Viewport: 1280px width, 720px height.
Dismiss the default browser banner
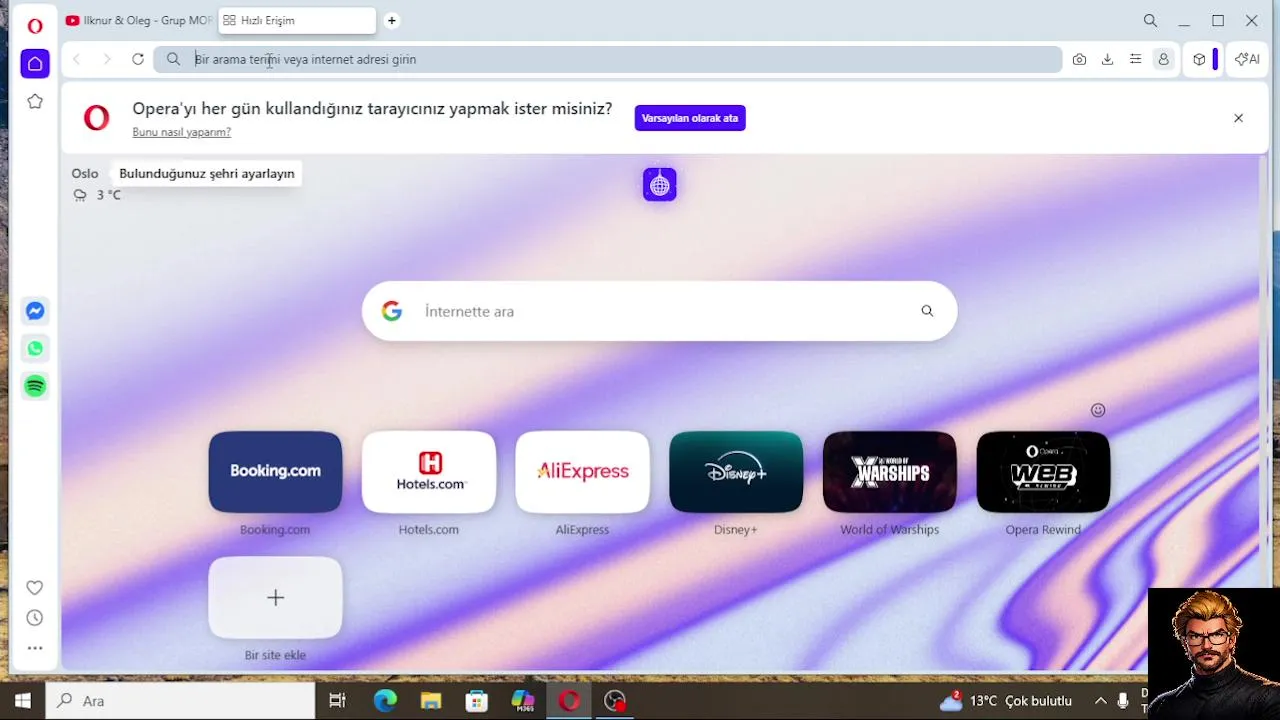[x=1238, y=118]
